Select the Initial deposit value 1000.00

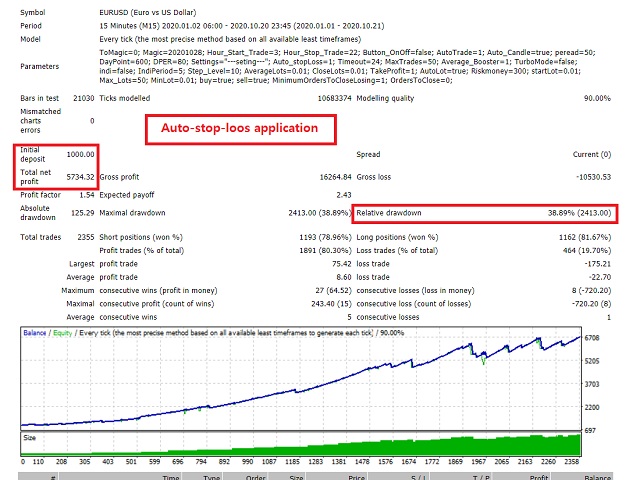click(x=79, y=155)
